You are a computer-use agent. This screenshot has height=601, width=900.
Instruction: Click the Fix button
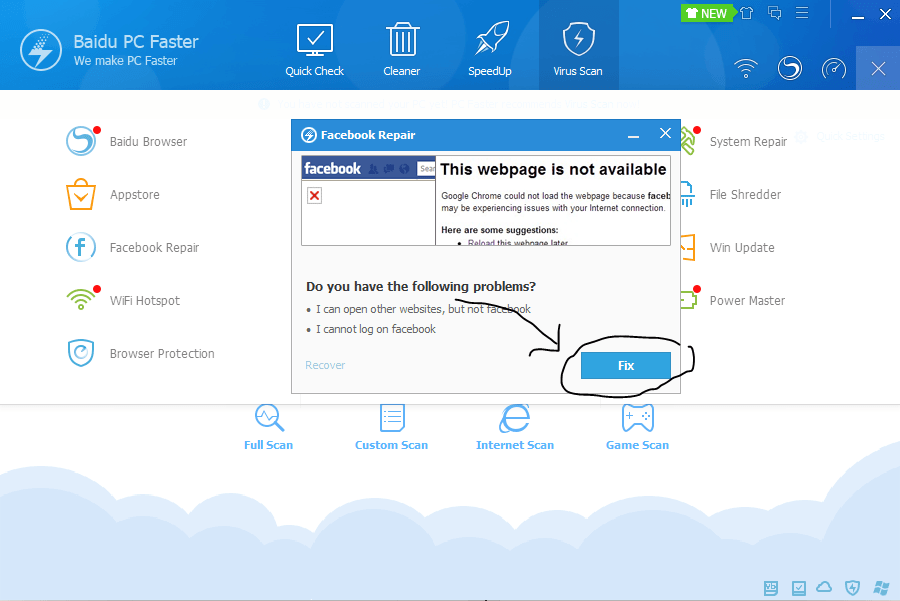[x=626, y=366]
